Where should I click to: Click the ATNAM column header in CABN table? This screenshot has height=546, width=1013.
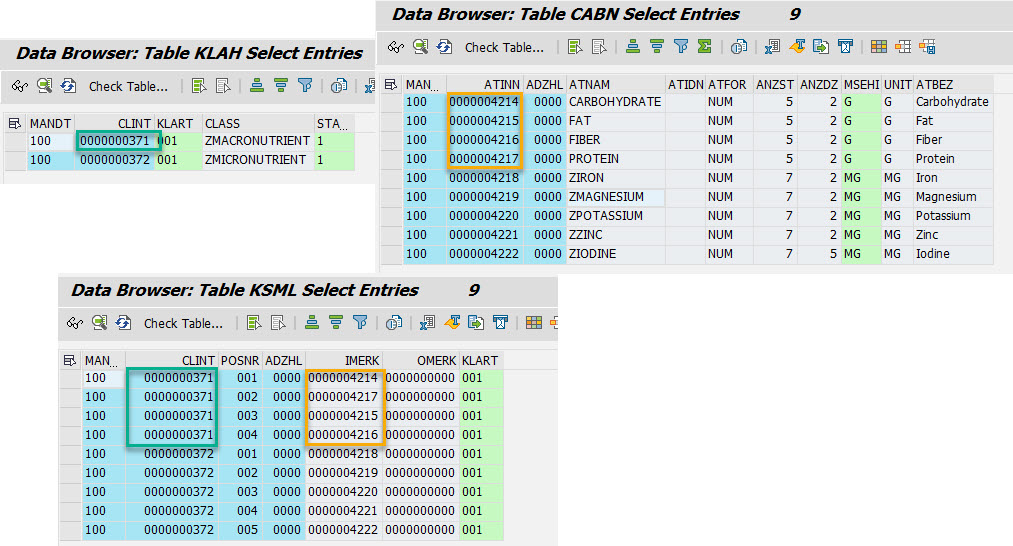tap(616, 85)
